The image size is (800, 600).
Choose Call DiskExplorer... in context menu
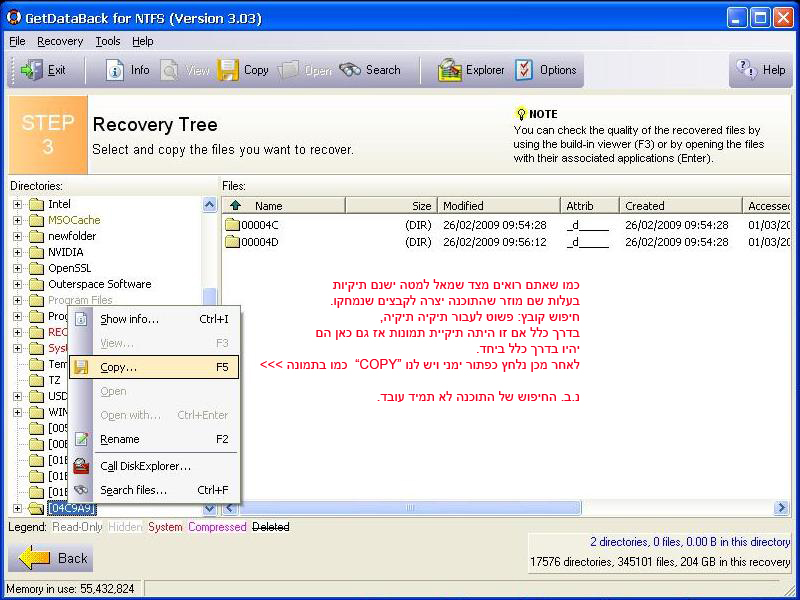click(154, 466)
